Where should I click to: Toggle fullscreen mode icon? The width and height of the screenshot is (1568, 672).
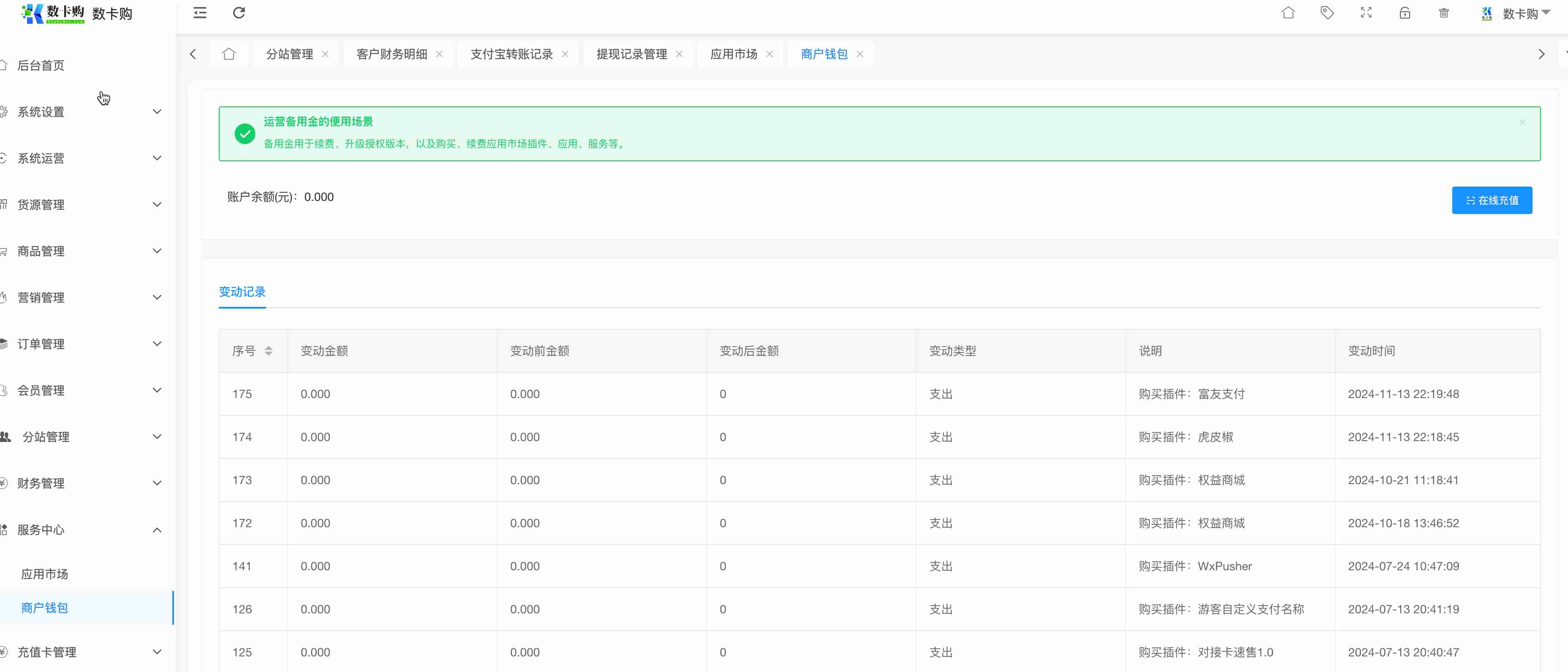coord(1366,13)
